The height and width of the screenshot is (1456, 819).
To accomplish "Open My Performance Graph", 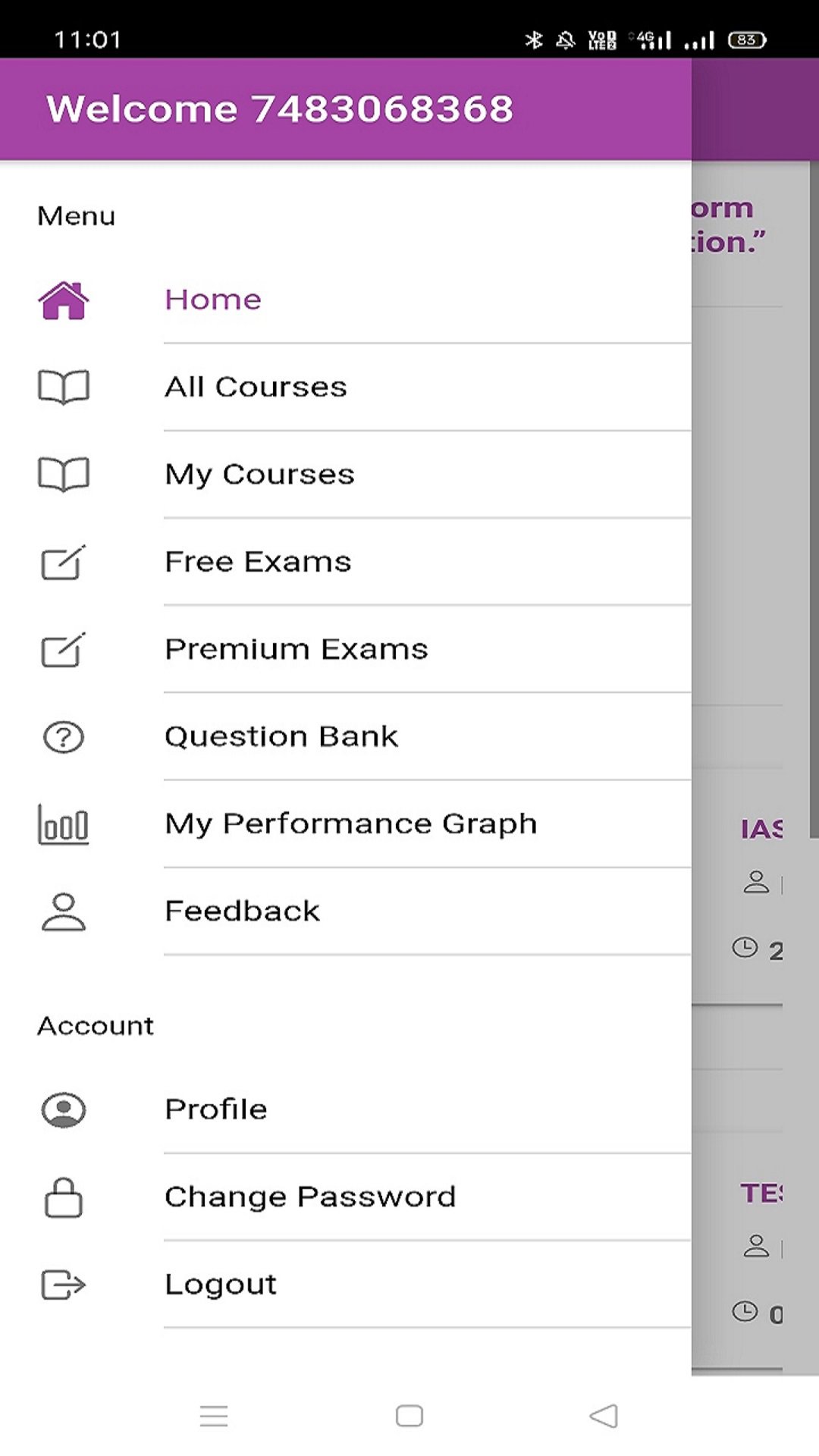I will [351, 824].
